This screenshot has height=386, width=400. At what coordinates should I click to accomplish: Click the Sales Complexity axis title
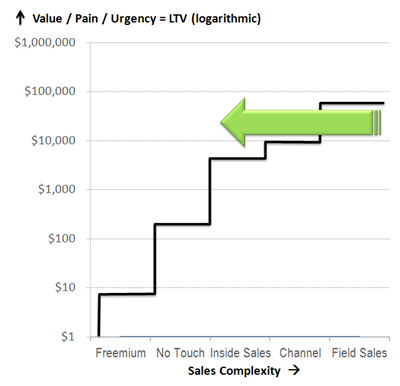pos(234,371)
